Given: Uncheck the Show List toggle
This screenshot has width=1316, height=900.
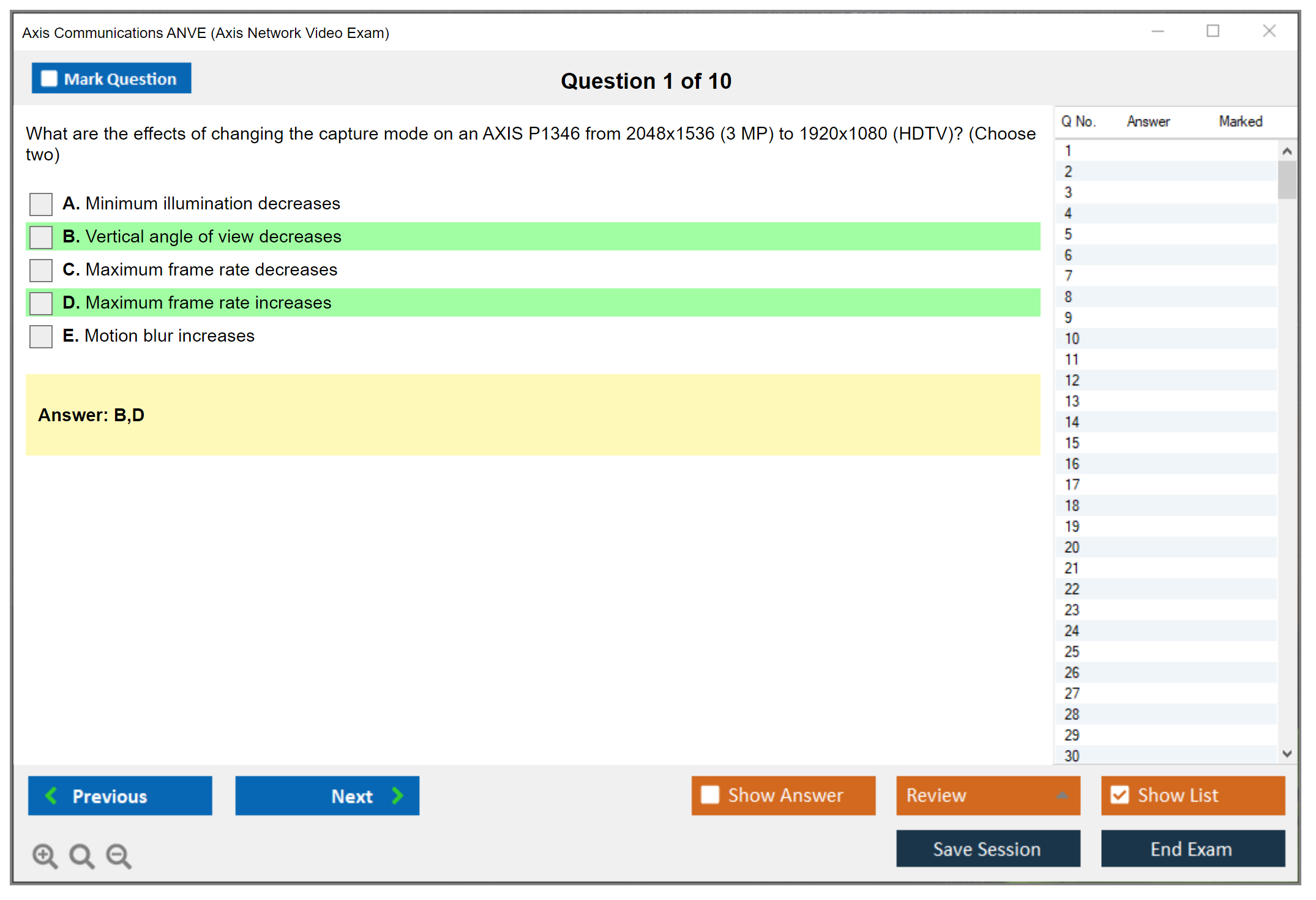Looking at the screenshot, I should coord(1120,795).
